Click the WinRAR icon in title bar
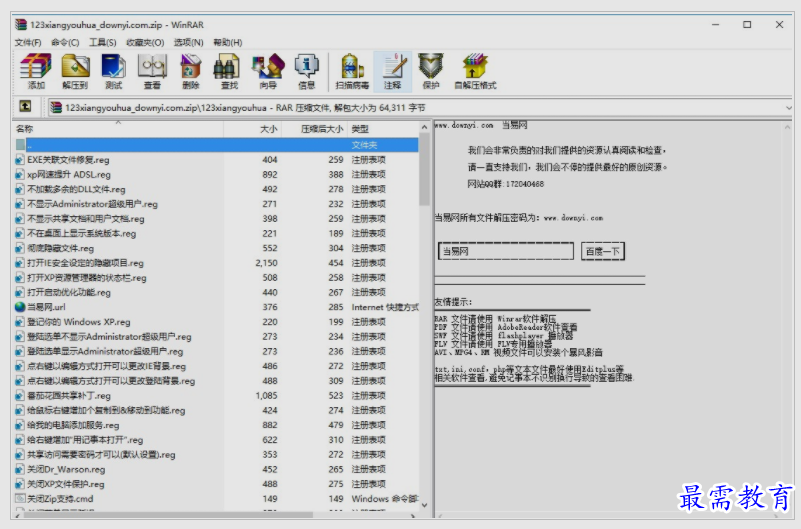The width and height of the screenshot is (801, 529). tap(20, 25)
